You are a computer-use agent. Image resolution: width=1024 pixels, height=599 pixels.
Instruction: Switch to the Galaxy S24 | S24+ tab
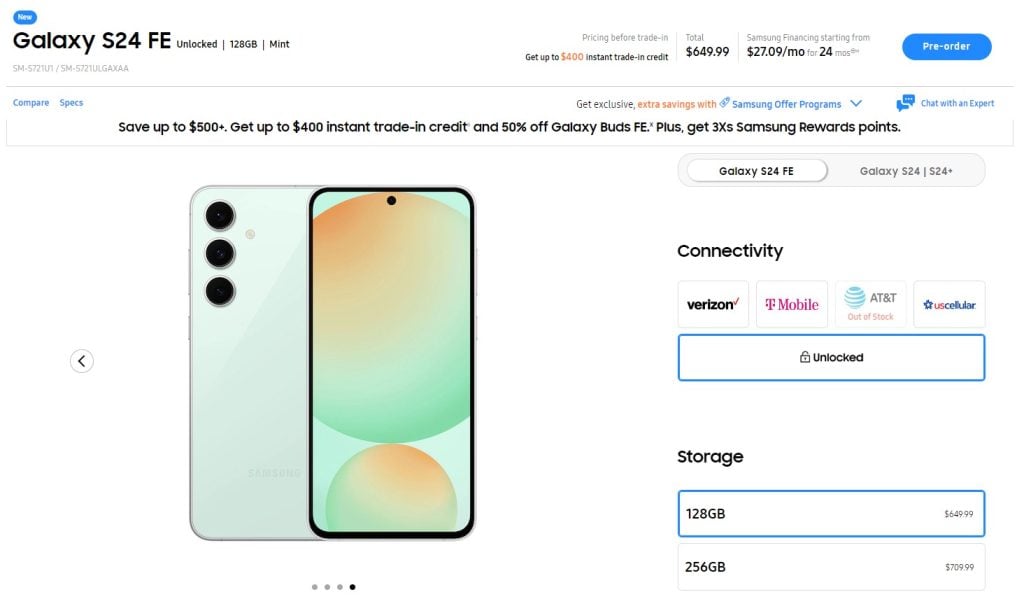[x=906, y=171]
